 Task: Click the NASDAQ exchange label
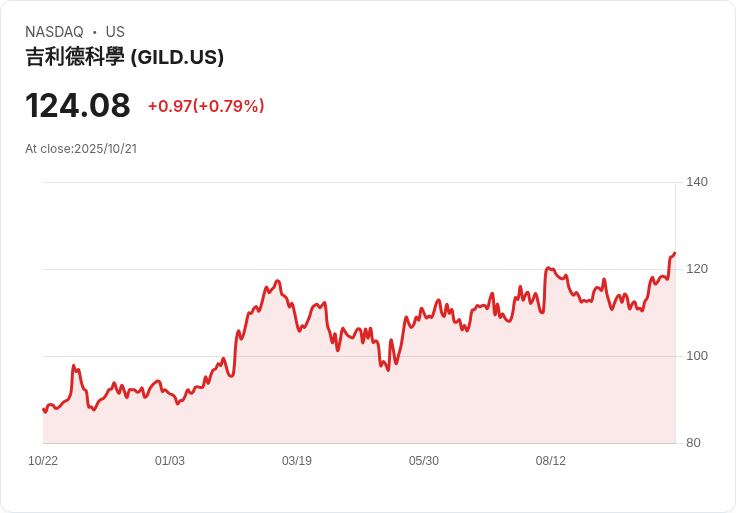(x=54, y=31)
